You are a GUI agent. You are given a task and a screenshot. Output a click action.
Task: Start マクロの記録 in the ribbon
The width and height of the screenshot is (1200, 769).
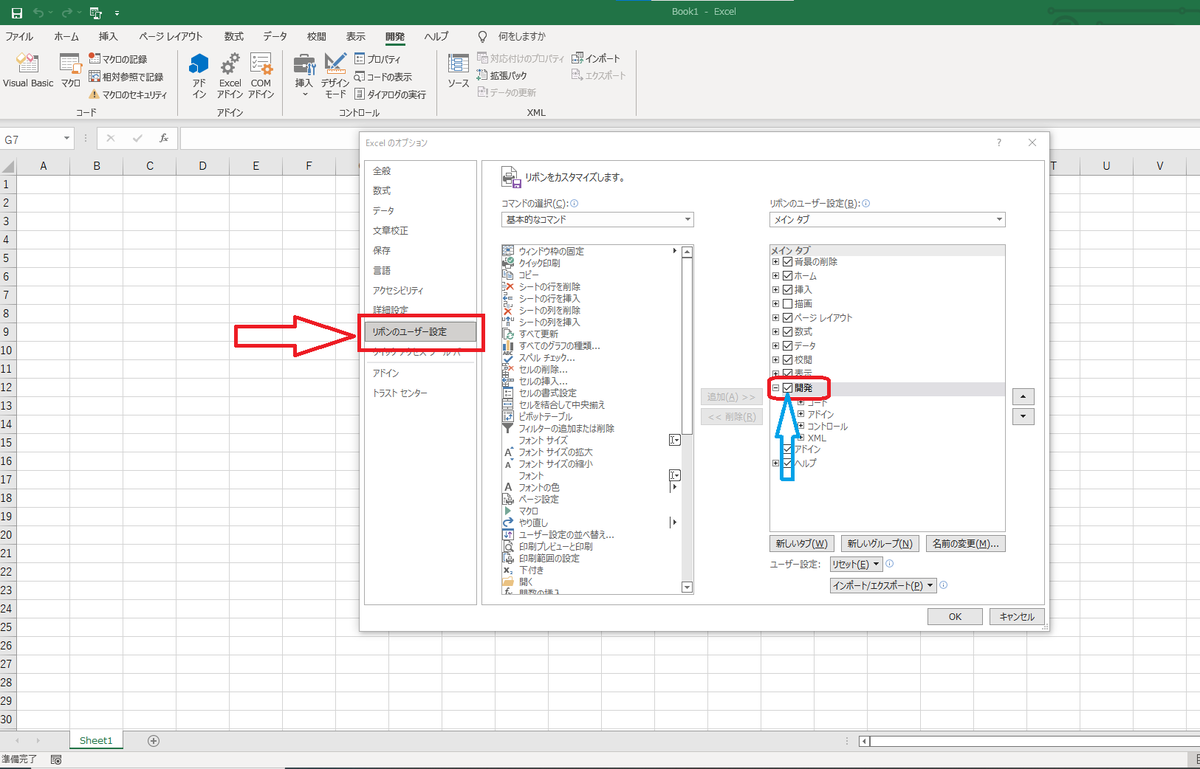click(118, 59)
